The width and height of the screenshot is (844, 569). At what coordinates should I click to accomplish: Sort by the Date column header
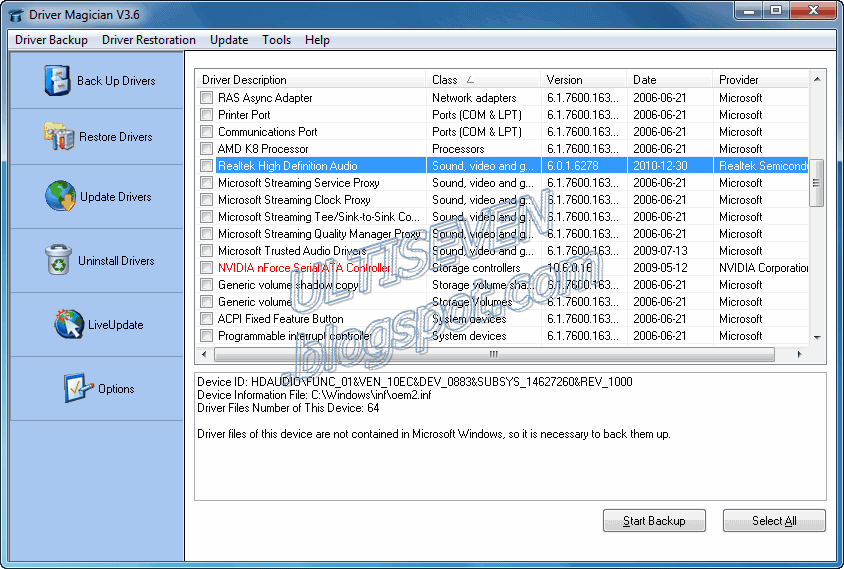pyautogui.click(x=670, y=80)
